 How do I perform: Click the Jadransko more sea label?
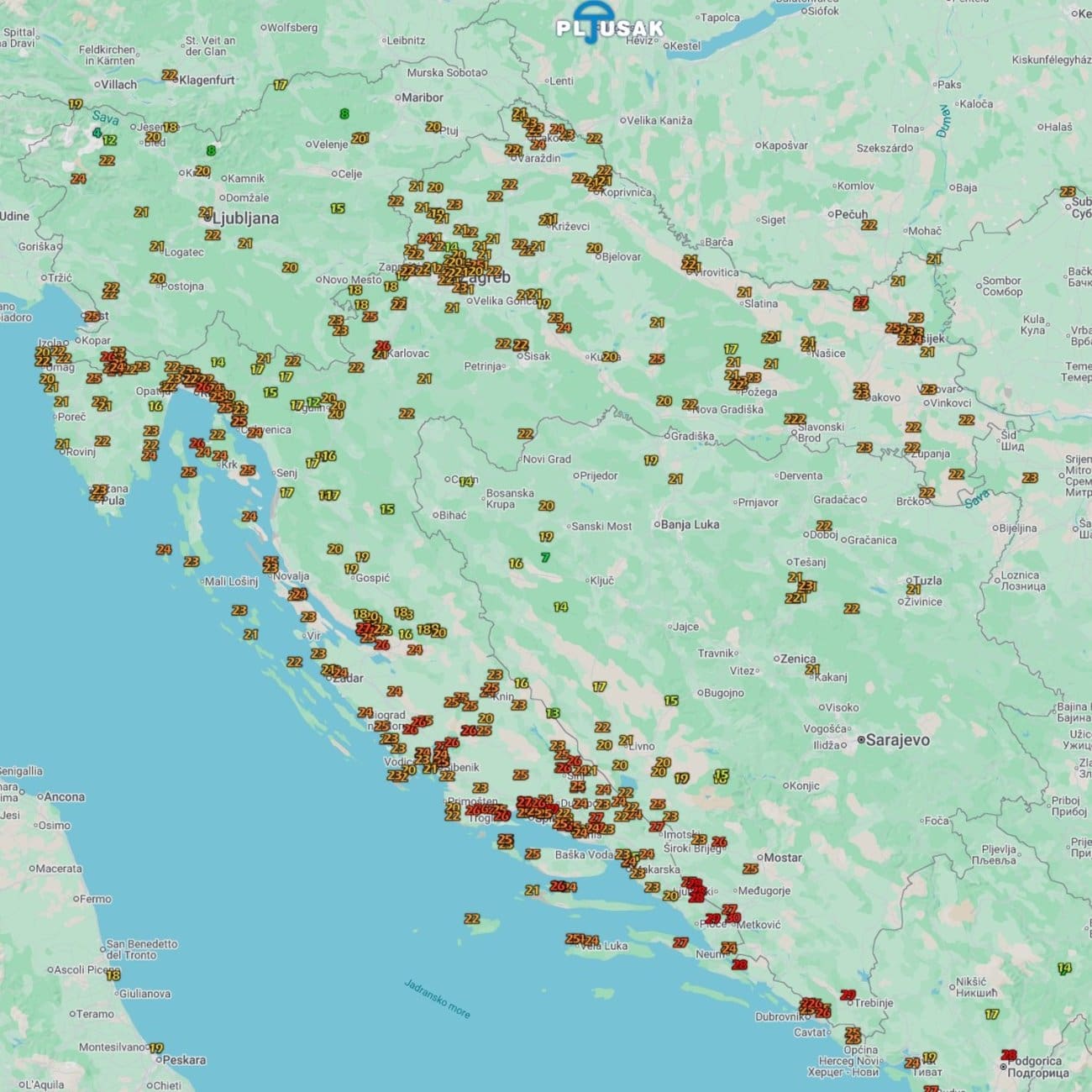(437, 998)
